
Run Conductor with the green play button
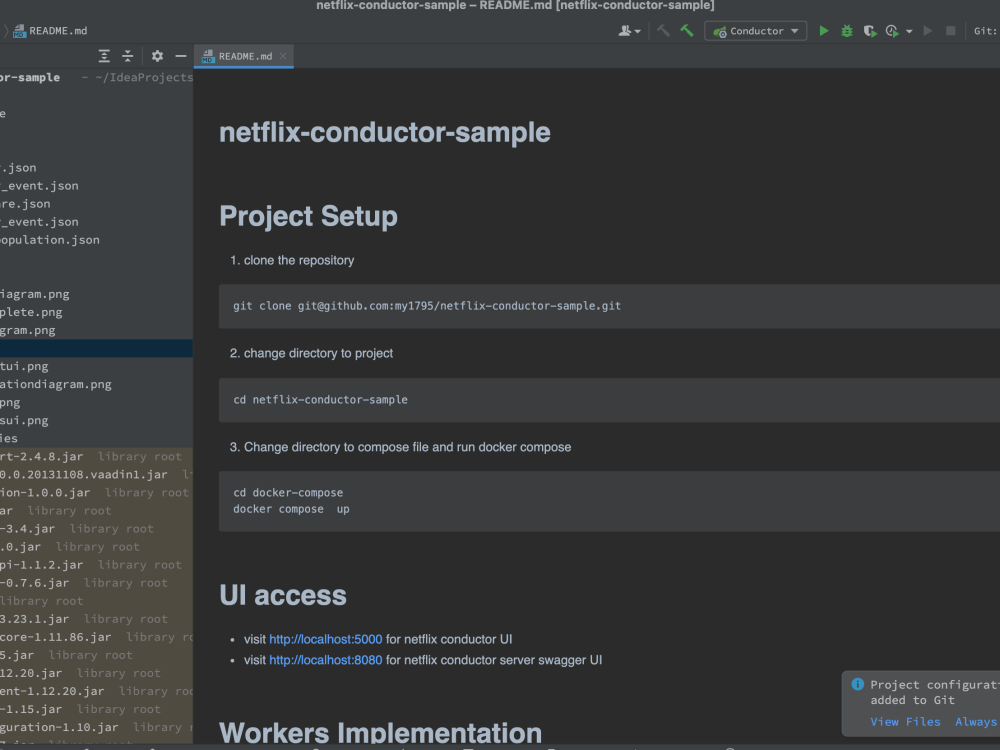(823, 31)
